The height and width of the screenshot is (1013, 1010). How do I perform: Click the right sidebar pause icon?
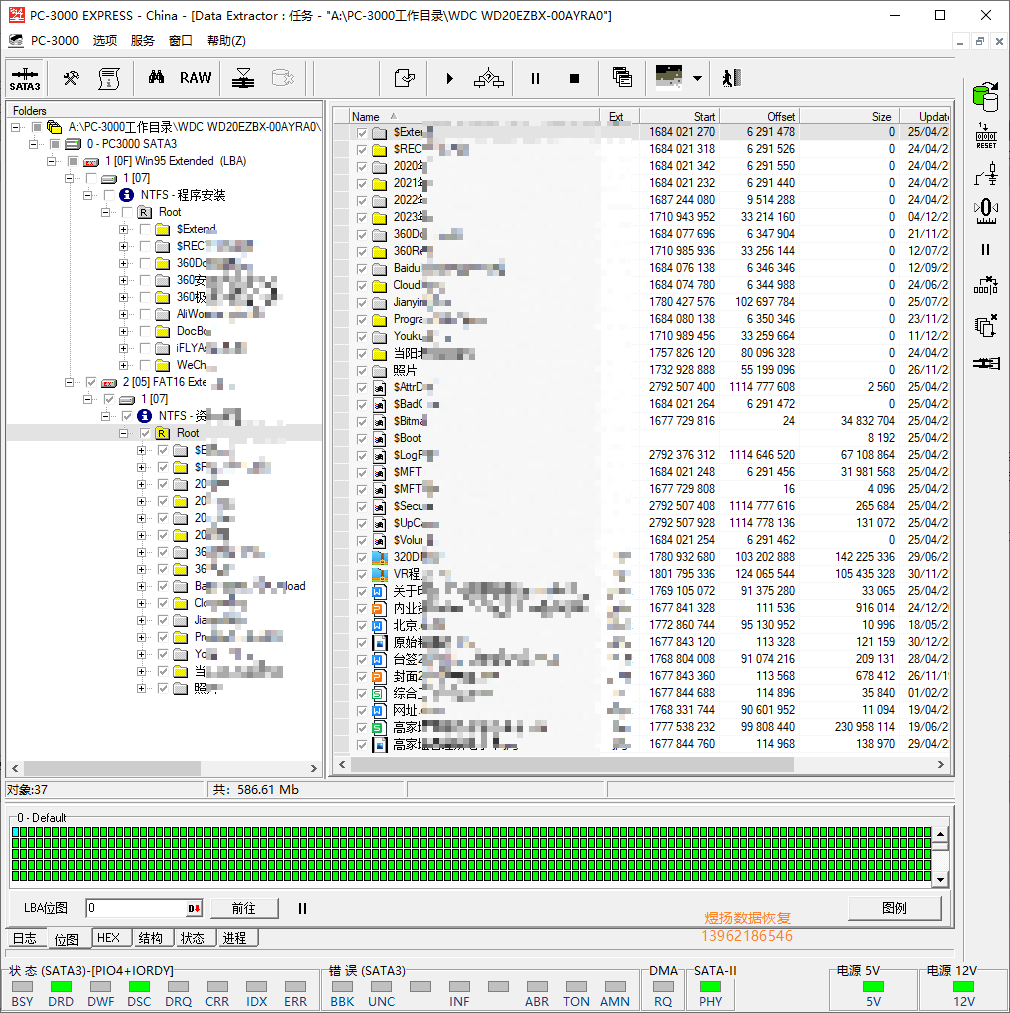[985, 249]
